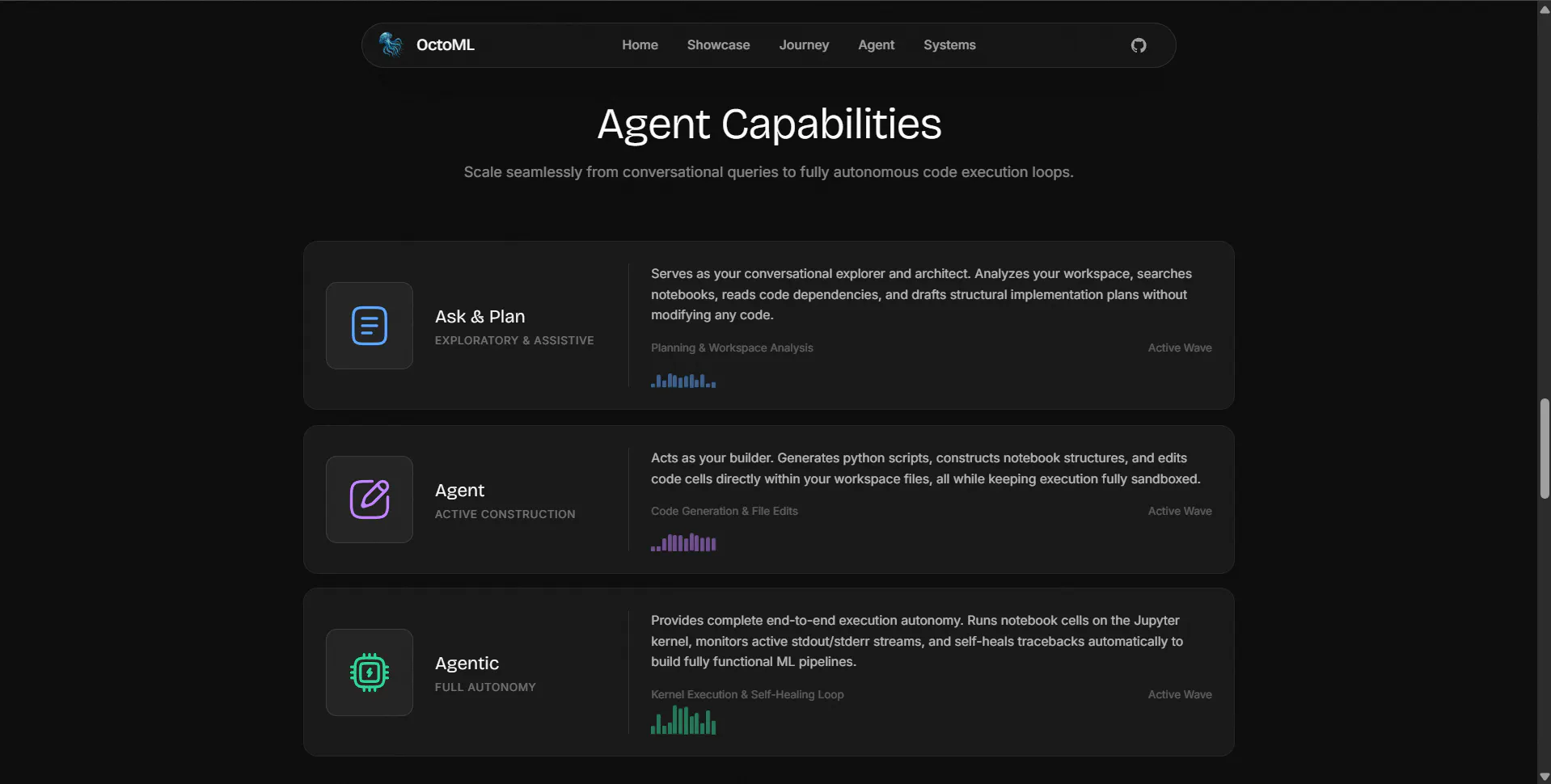Viewport: 1551px width, 784px height.
Task: Click the Ask & Plan description paragraph
Action: tap(921, 294)
